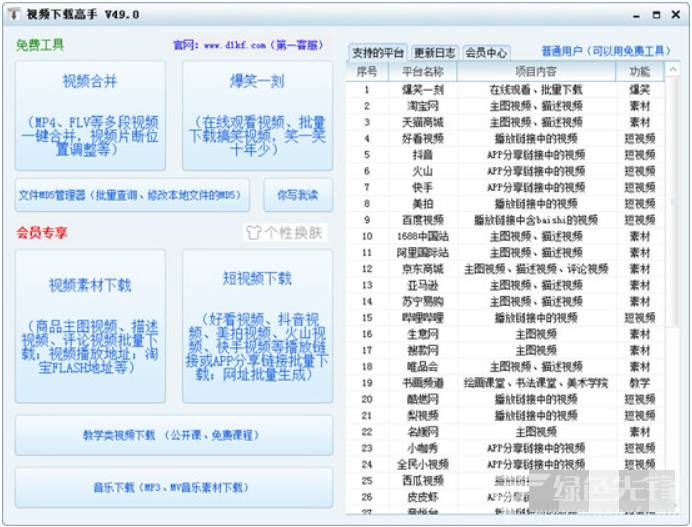Launch 文件MD5管理器
The height and width of the screenshot is (527, 692).
132,195
